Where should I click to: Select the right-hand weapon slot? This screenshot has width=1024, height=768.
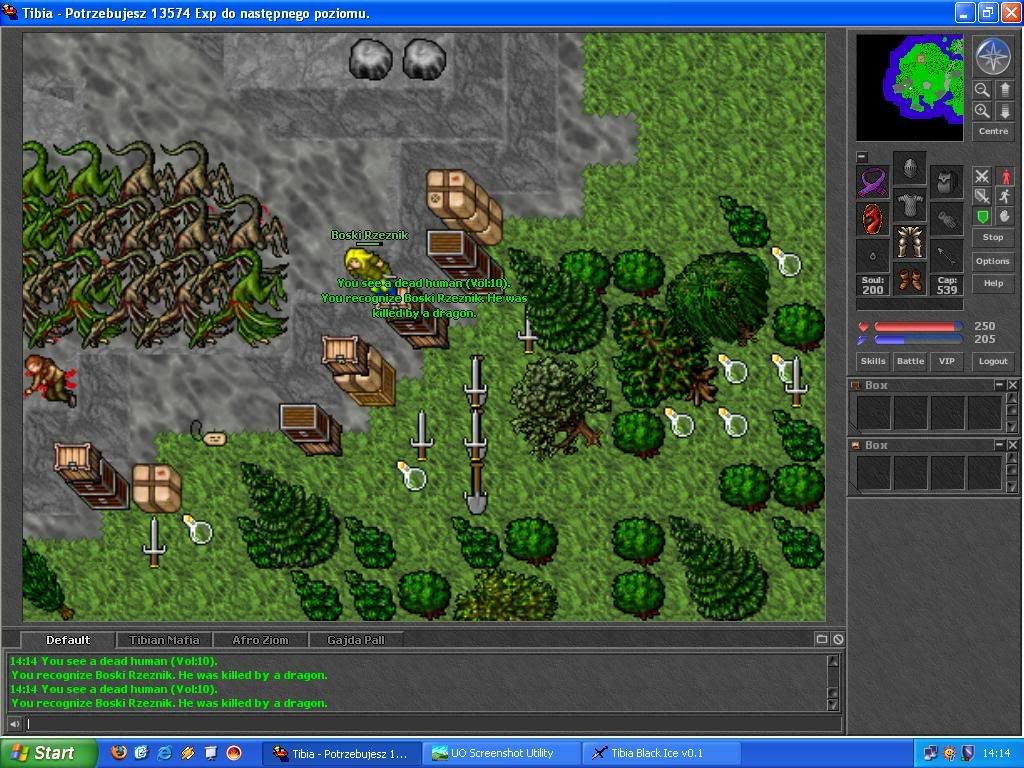[946, 219]
